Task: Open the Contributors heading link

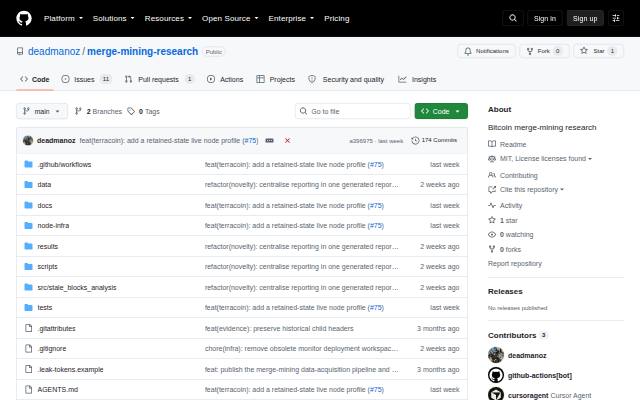Action: click(x=517, y=335)
